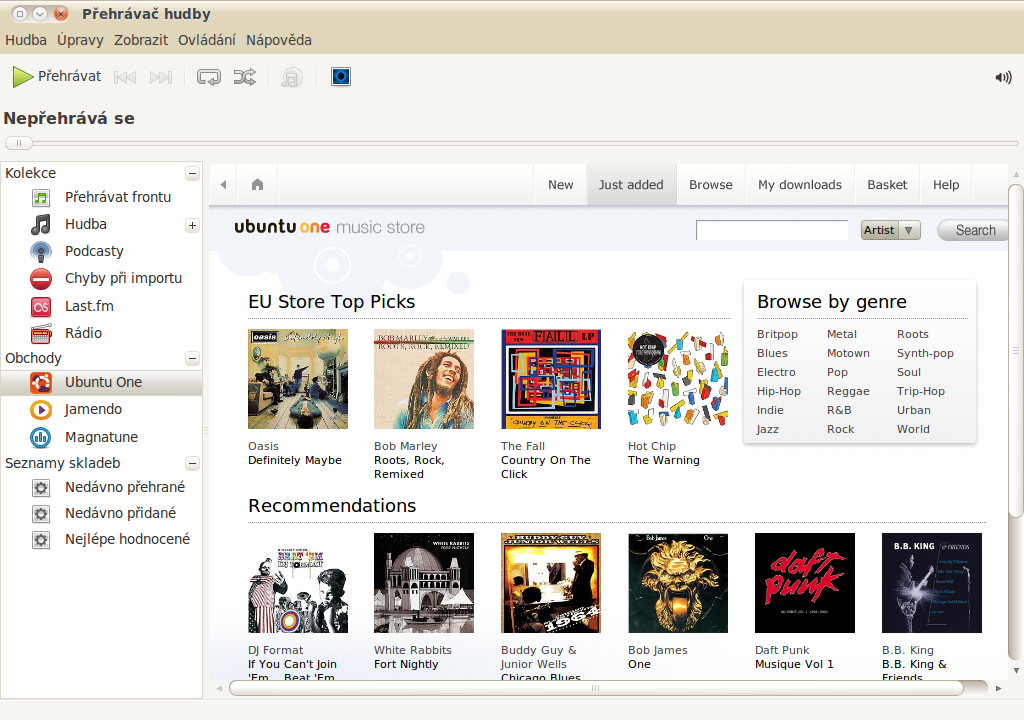Click the store search input field
This screenshot has width=1024, height=720.
click(772, 230)
